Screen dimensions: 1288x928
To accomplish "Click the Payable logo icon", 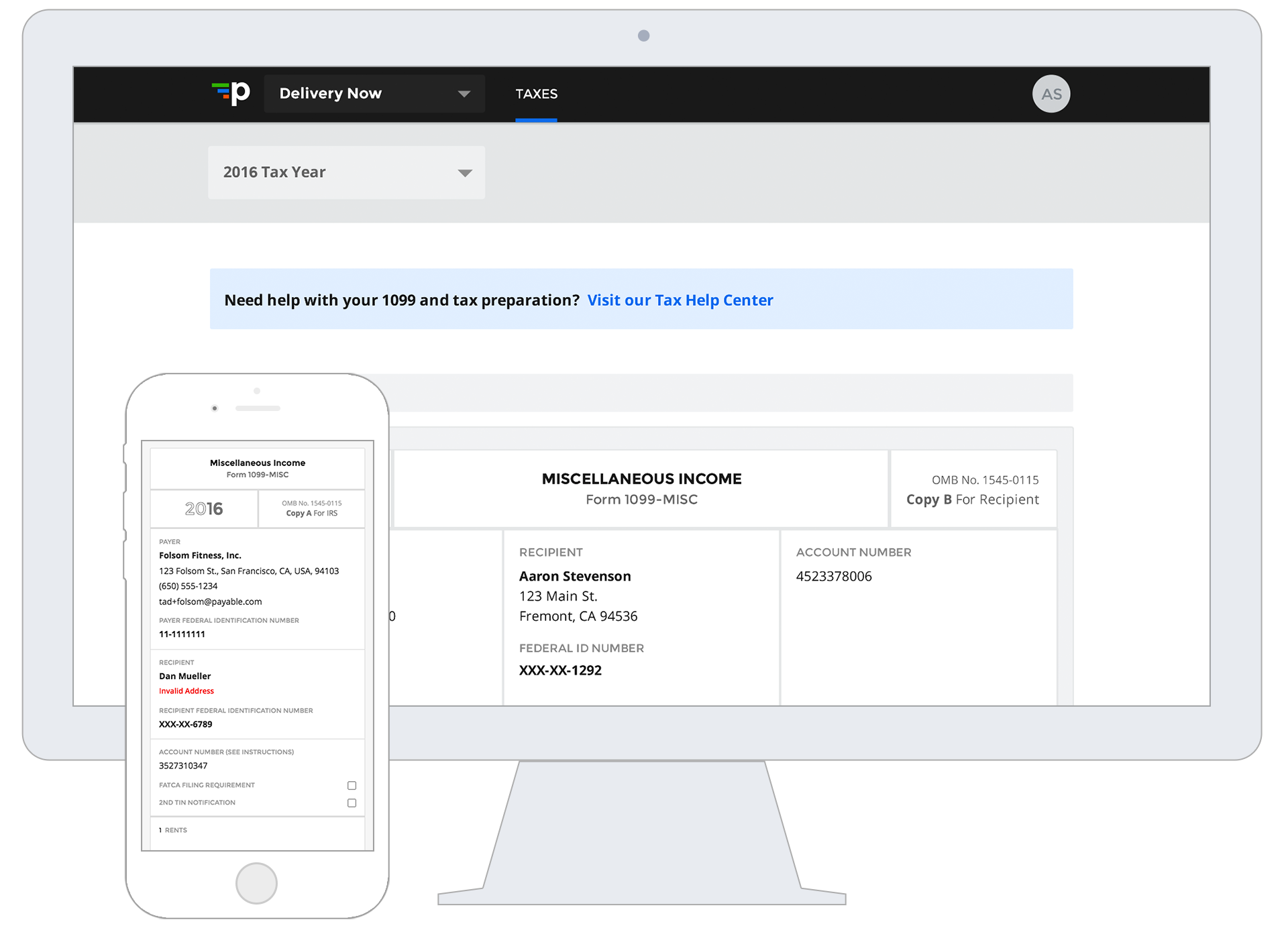I will (x=231, y=93).
